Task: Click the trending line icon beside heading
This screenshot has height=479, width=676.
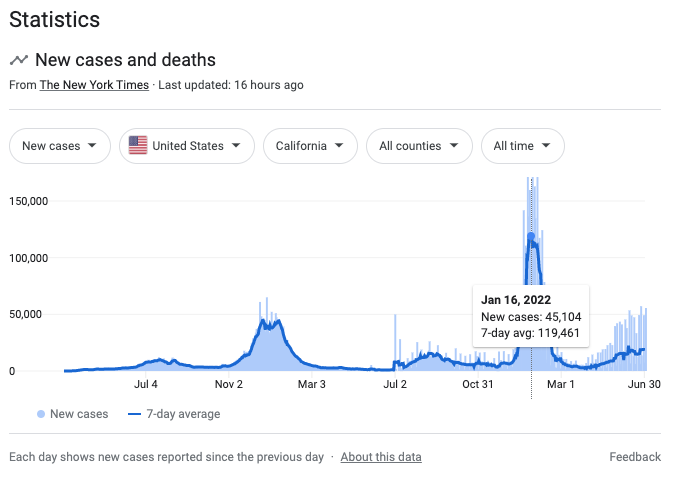Action: (x=19, y=60)
